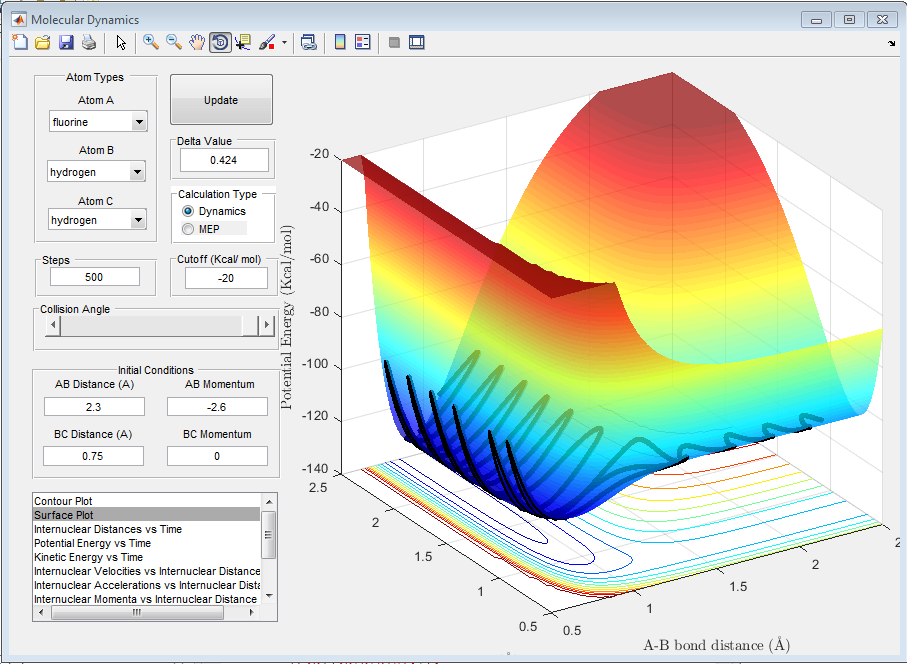Click the plot list horizontal scrollbar thumb
The image size is (907, 664).
(137, 612)
